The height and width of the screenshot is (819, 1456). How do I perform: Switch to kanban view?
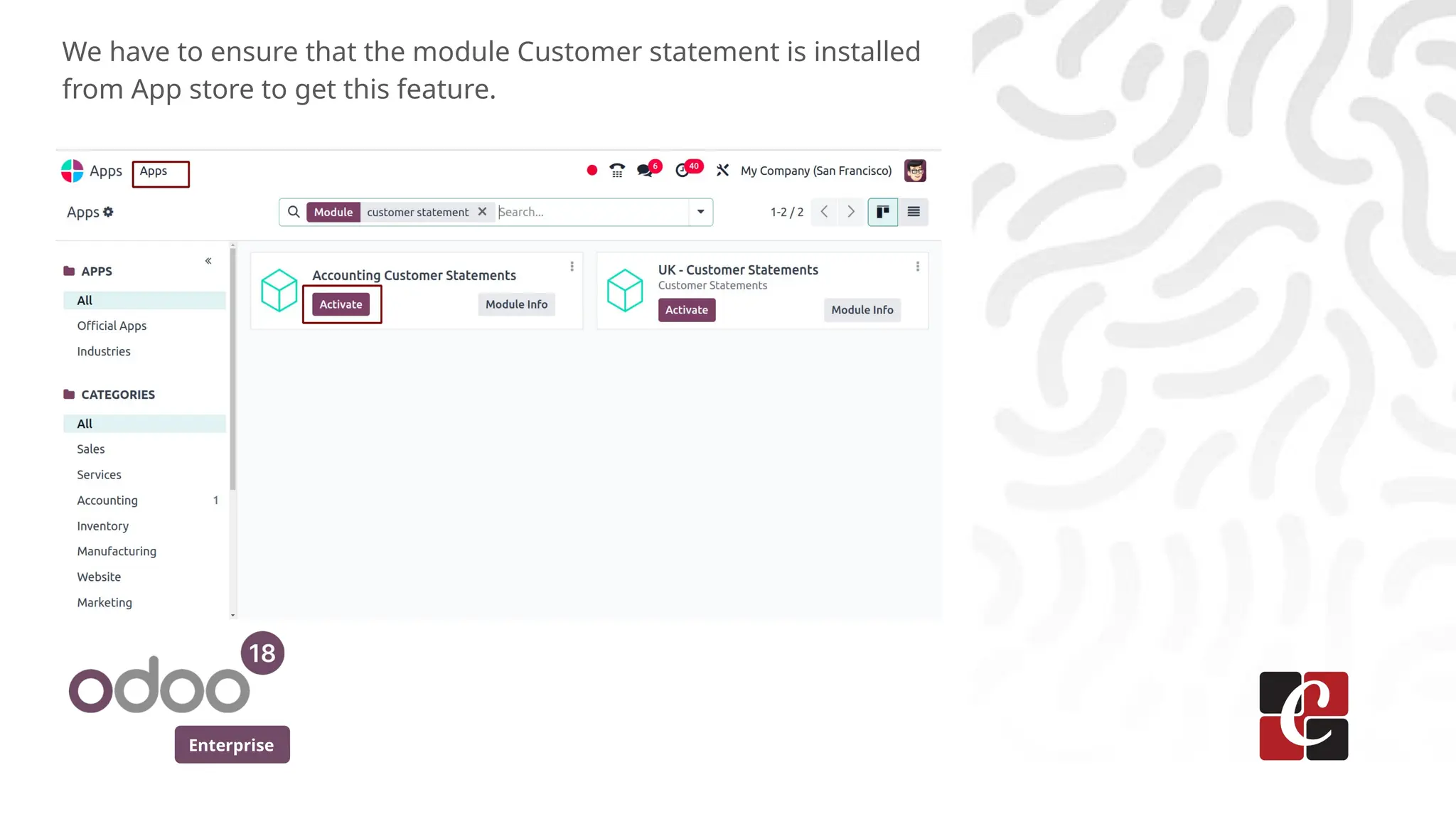(883, 212)
